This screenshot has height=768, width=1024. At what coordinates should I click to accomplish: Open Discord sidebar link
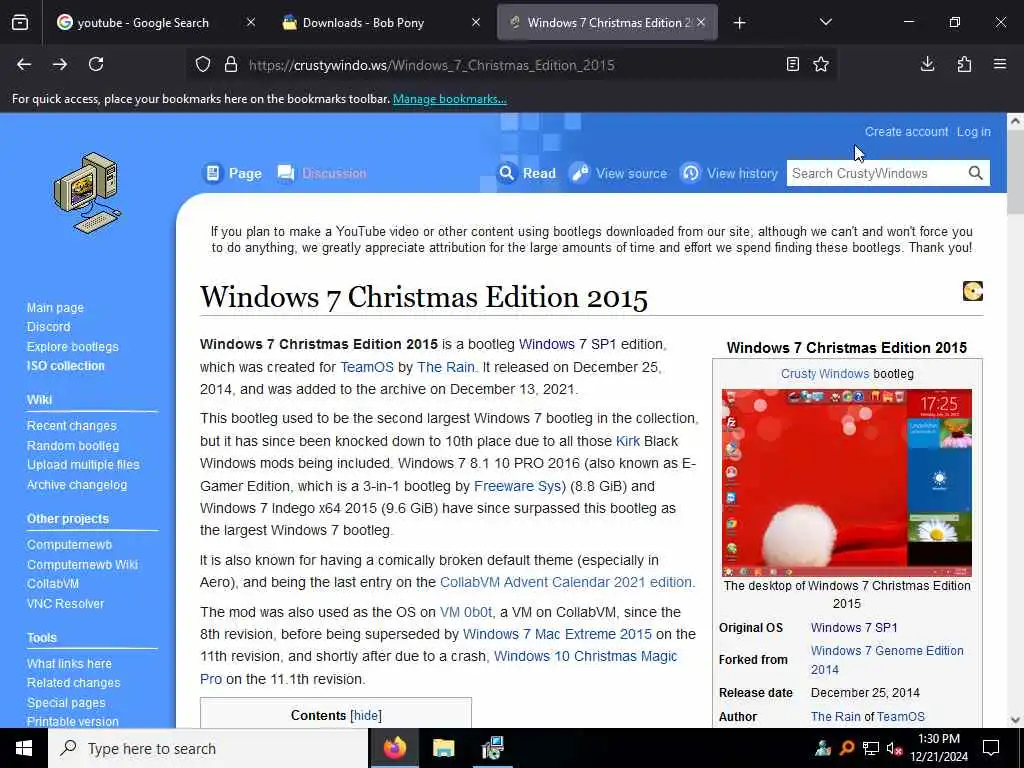[x=48, y=327]
